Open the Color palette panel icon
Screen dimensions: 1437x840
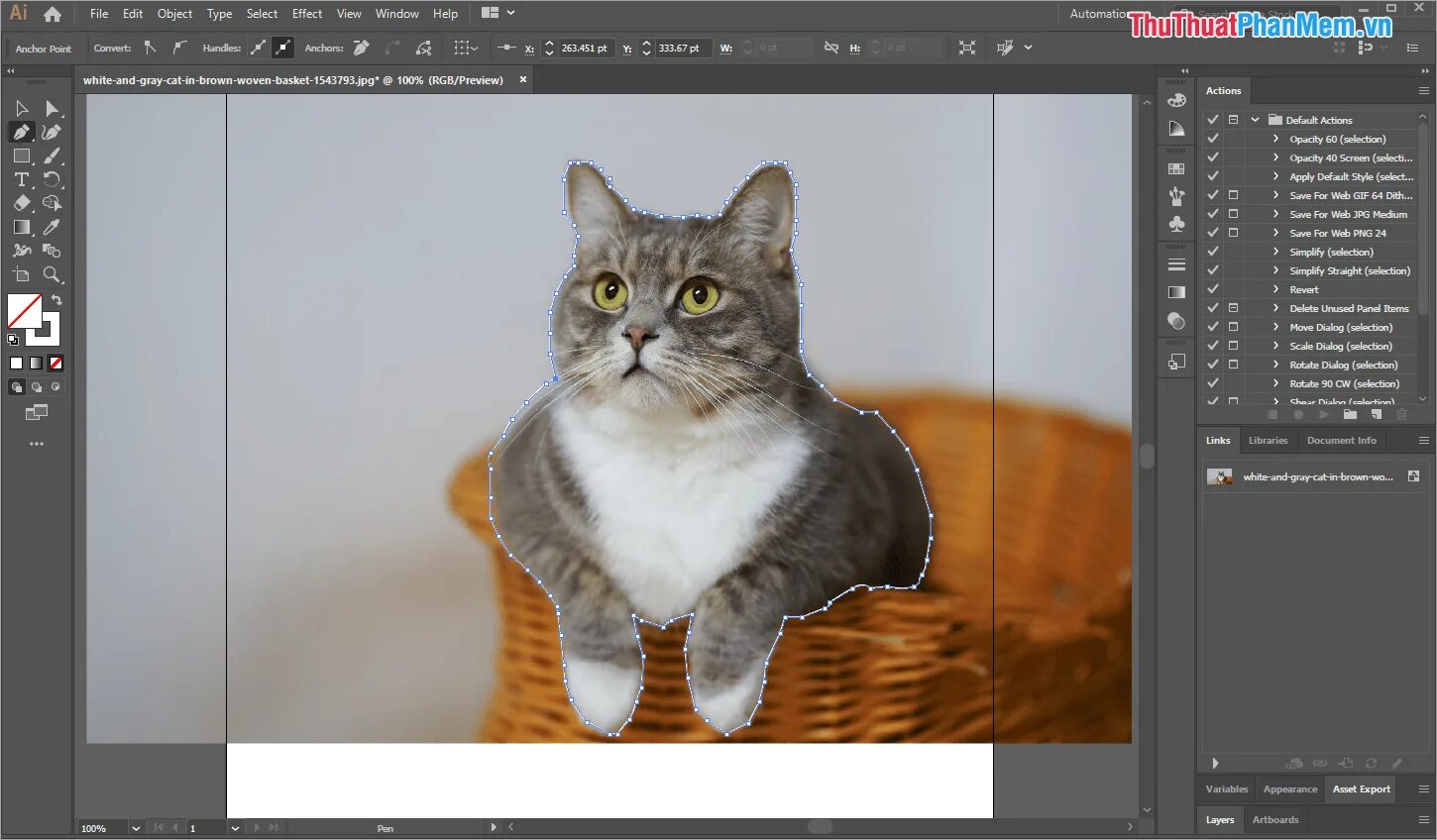pyautogui.click(x=1176, y=100)
